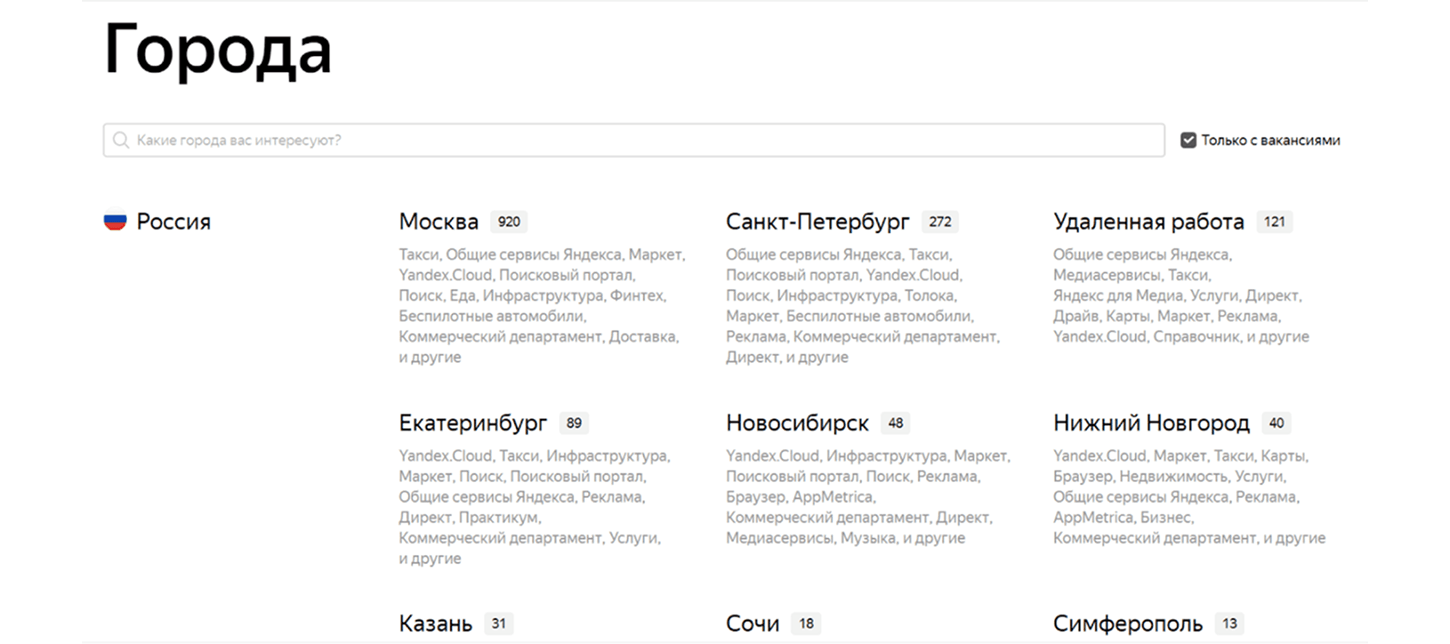Click the Санкт-Петербург services description text
1450x644 pixels.
(862, 306)
